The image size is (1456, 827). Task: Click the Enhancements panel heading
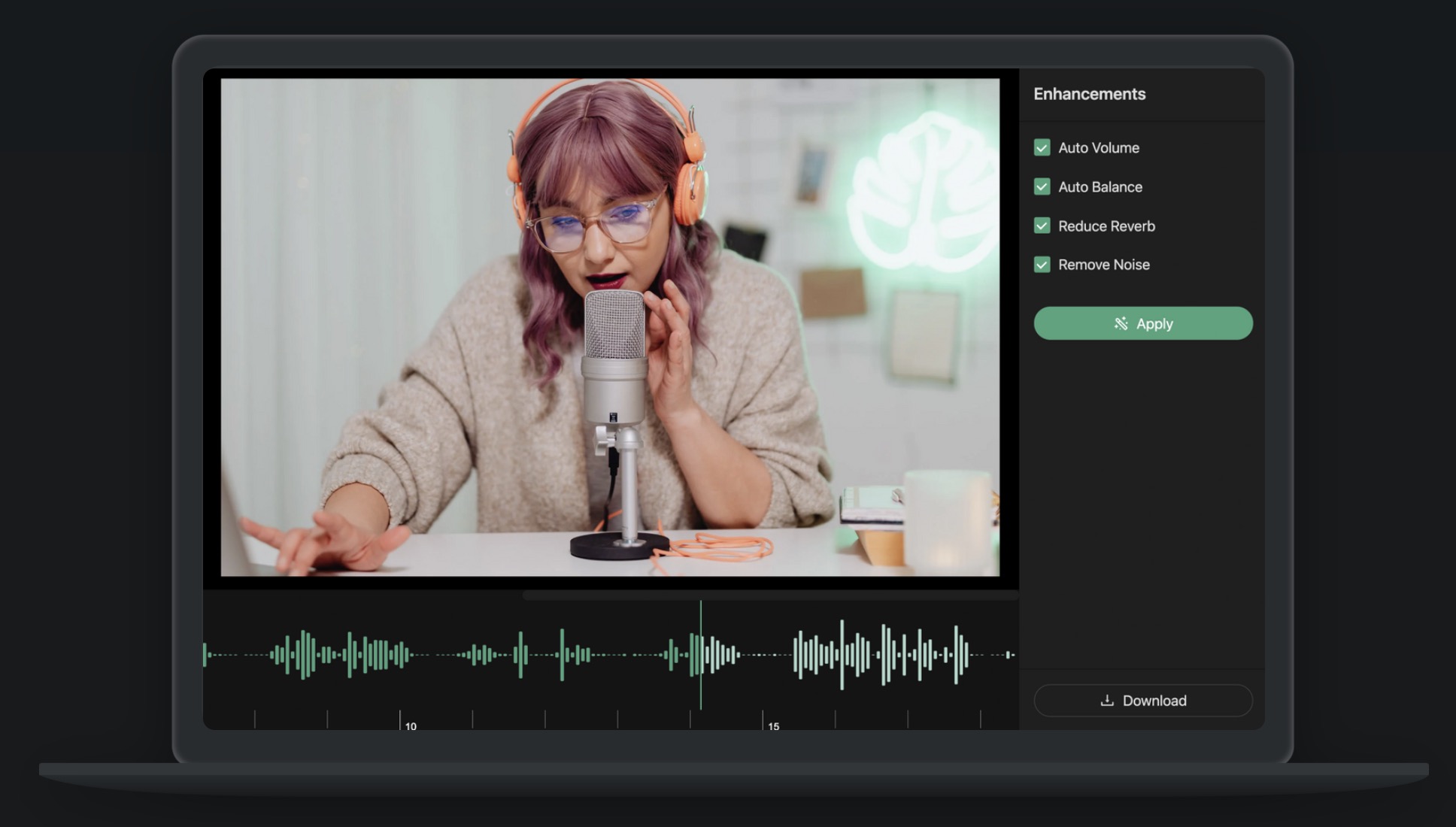1089,94
